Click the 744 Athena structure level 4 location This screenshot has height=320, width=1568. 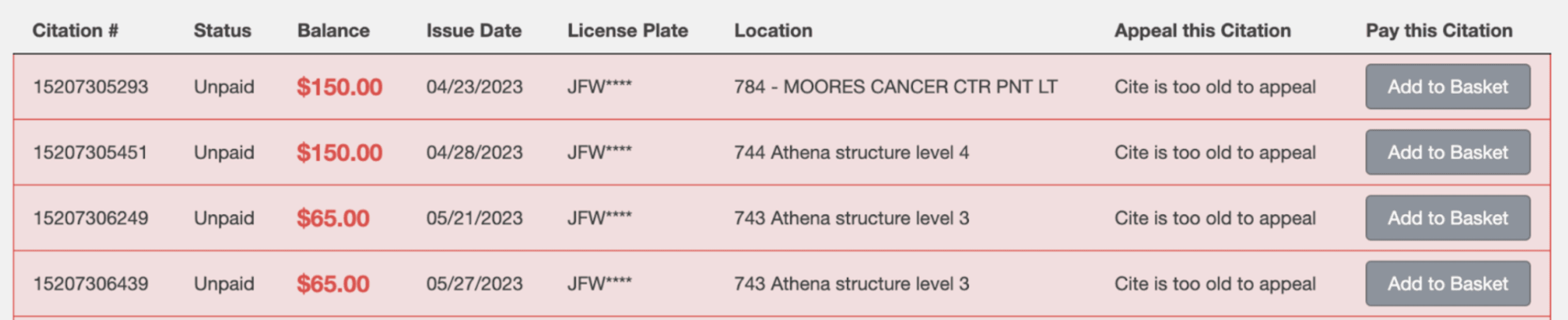tap(852, 153)
